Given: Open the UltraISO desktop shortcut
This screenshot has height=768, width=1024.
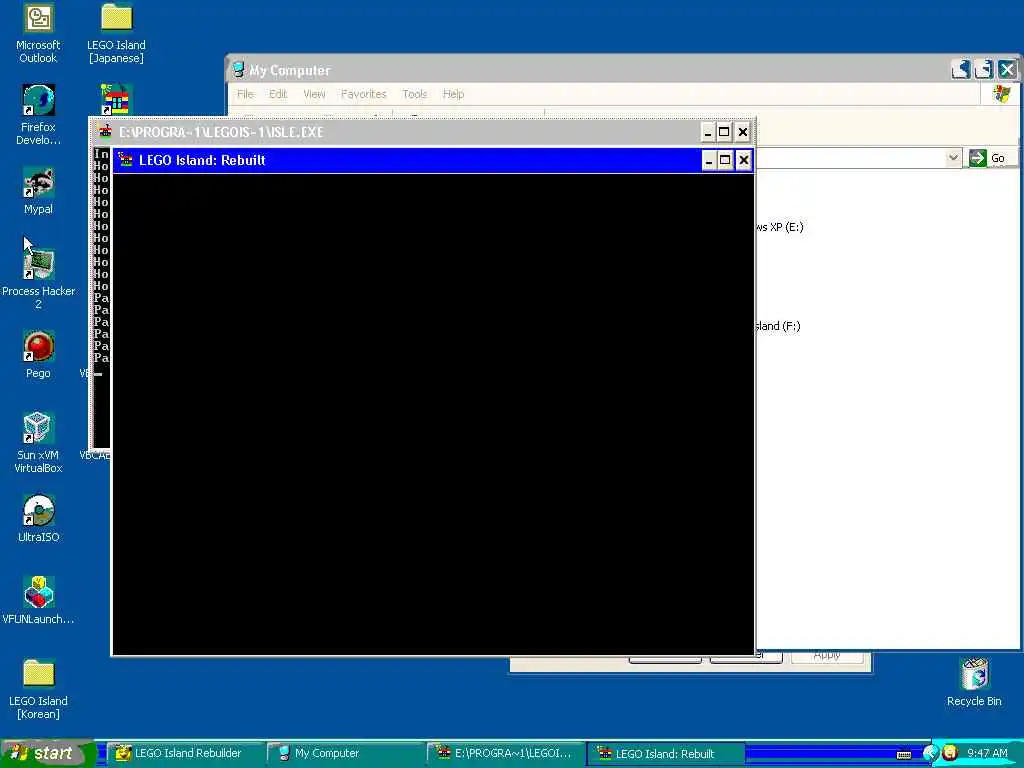Looking at the screenshot, I should [38, 519].
